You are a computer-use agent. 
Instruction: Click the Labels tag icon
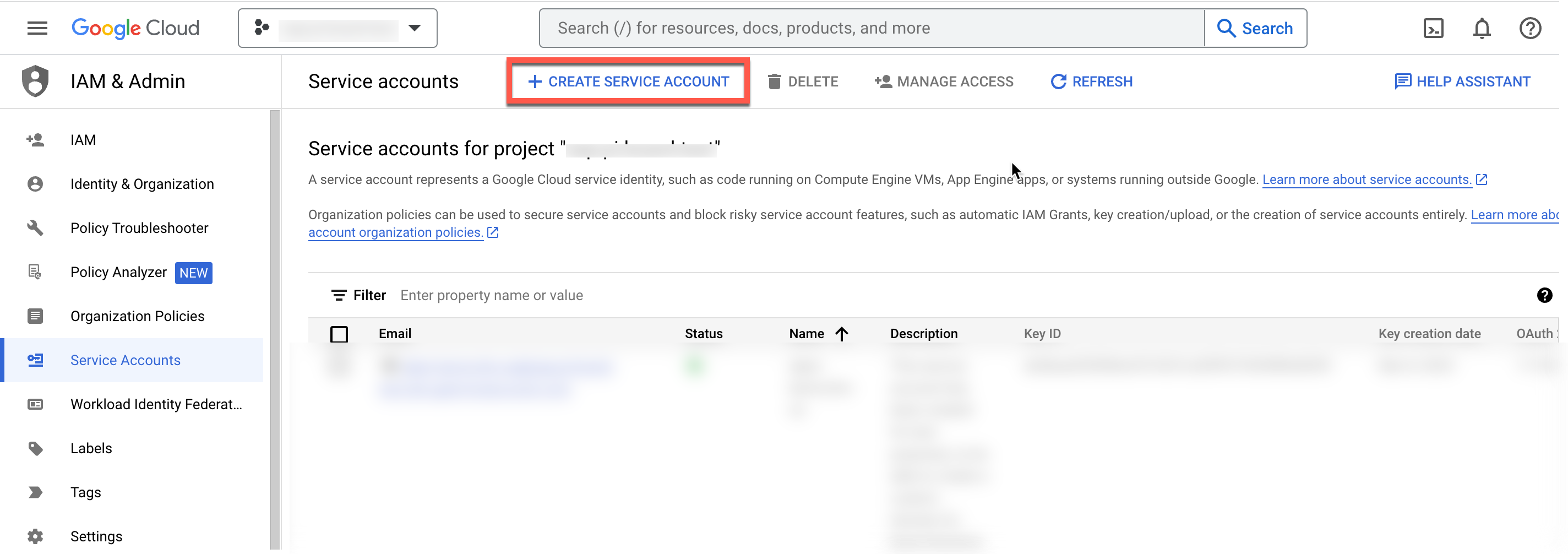pyautogui.click(x=35, y=449)
